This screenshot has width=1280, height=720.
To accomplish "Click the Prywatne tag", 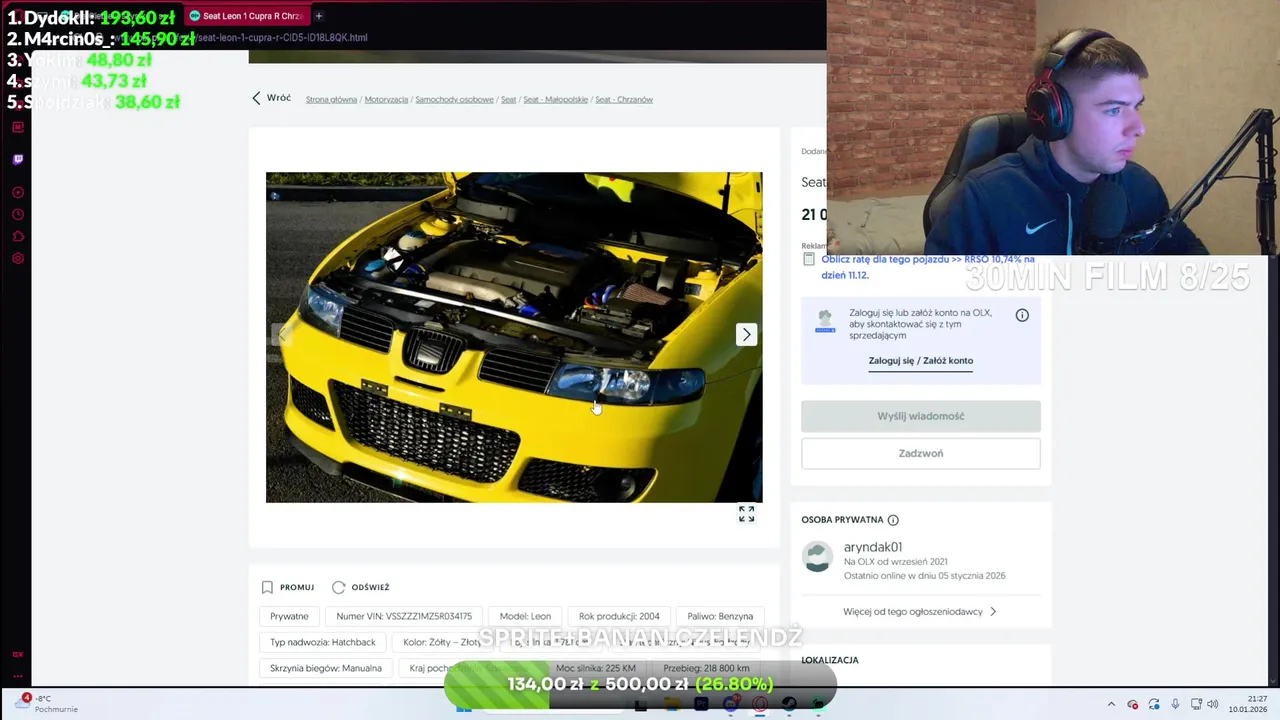I will pyautogui.click(x=289, y=616).
